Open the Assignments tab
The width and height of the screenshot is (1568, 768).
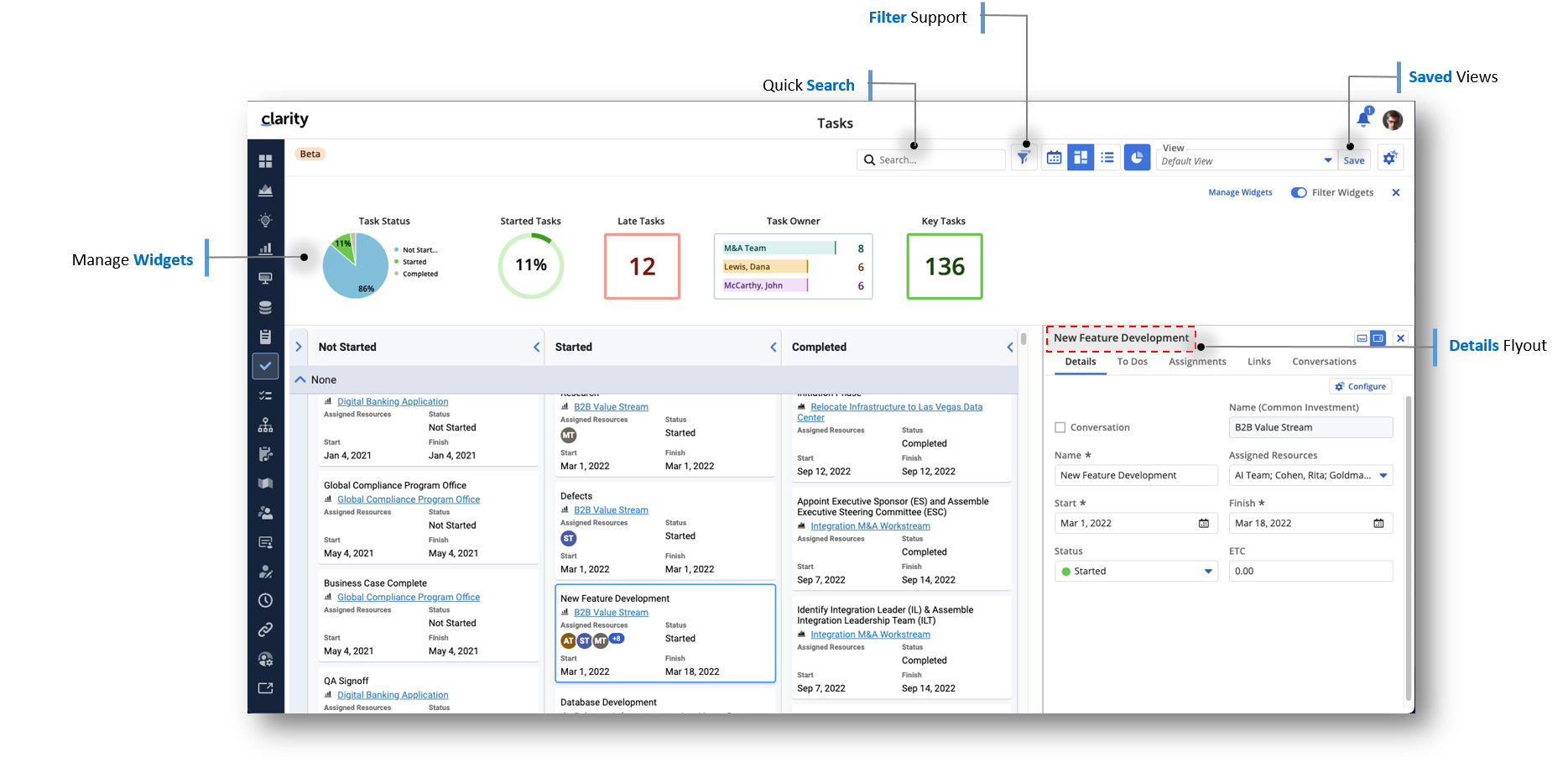pyautogui.click(x=1197, y=362)
